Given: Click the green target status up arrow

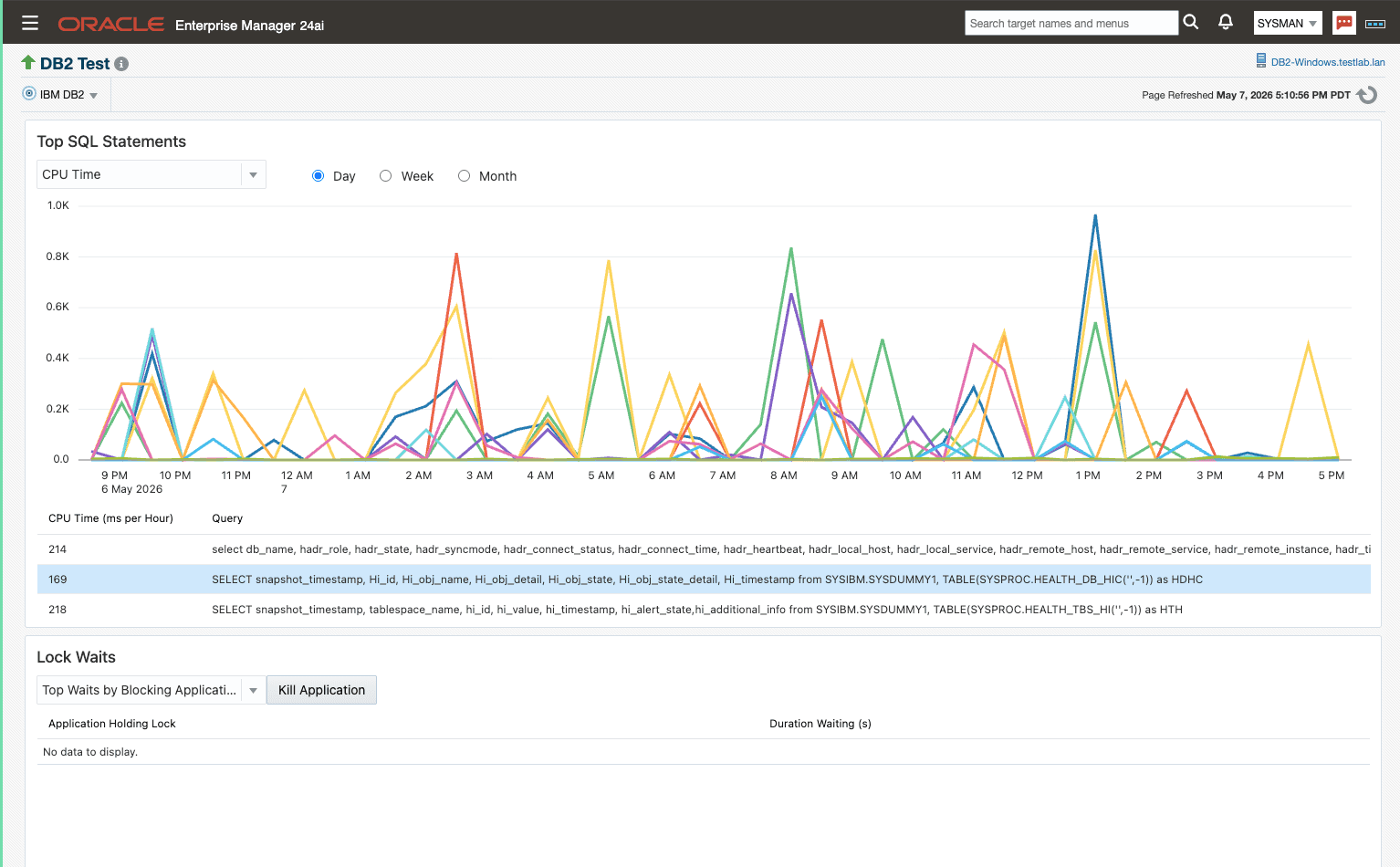Looking at the screenshot, I should [x=28, y=62].
